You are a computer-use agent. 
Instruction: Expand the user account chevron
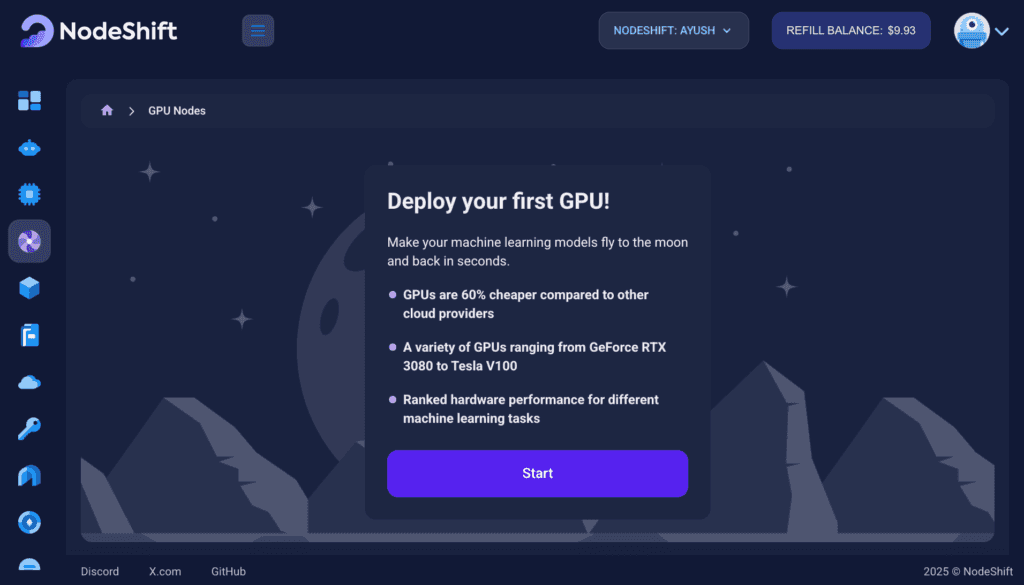click(x=1002, y=31)
